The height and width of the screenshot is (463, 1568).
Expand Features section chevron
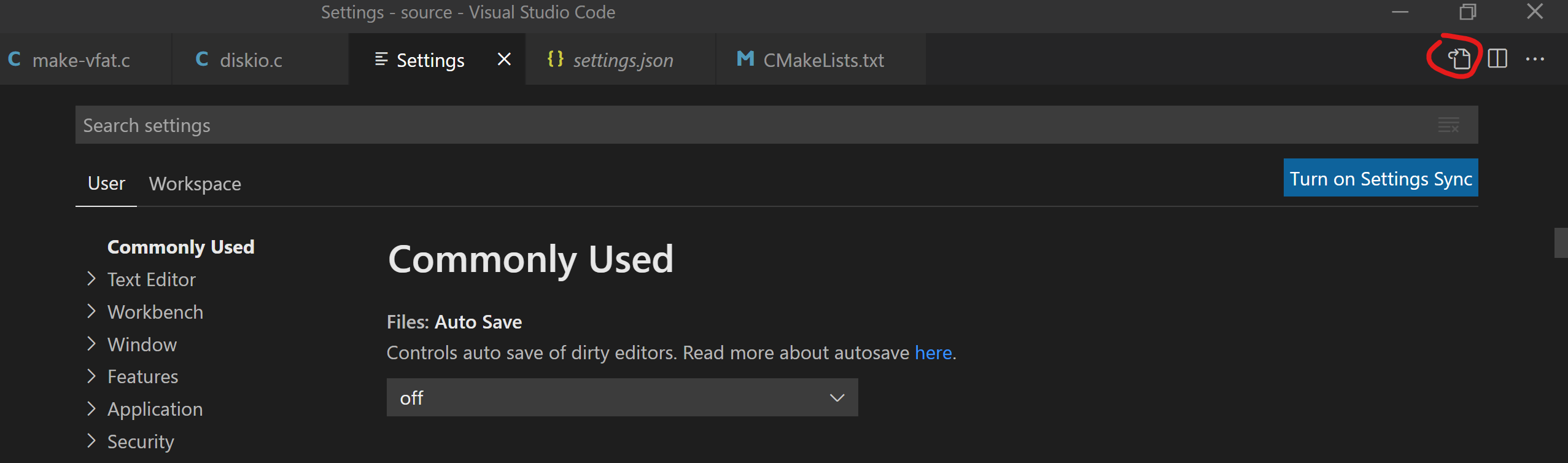pyautogui.click(x=91, y=376)
